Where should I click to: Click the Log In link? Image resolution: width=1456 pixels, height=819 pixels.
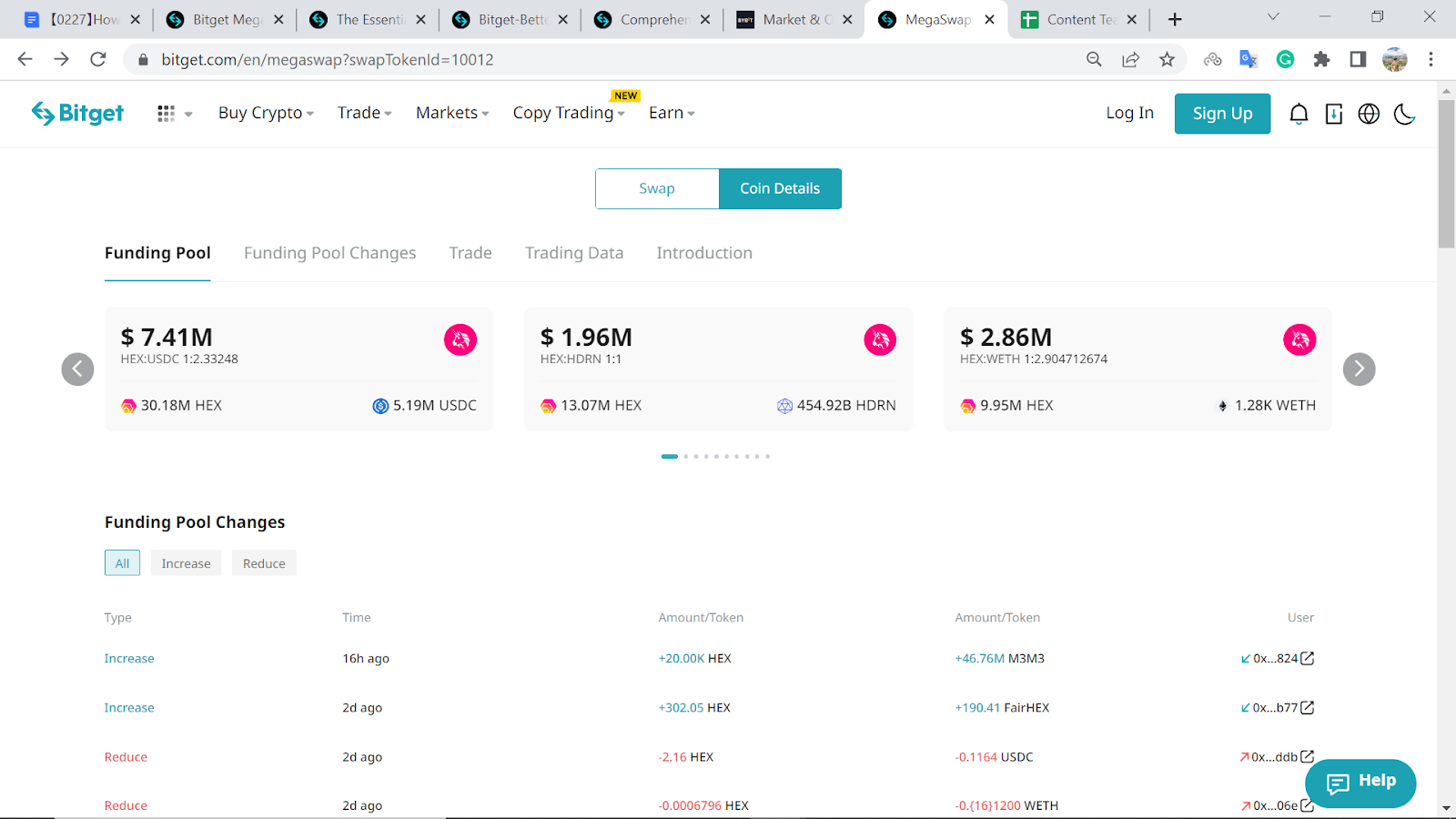[1129, 113]
